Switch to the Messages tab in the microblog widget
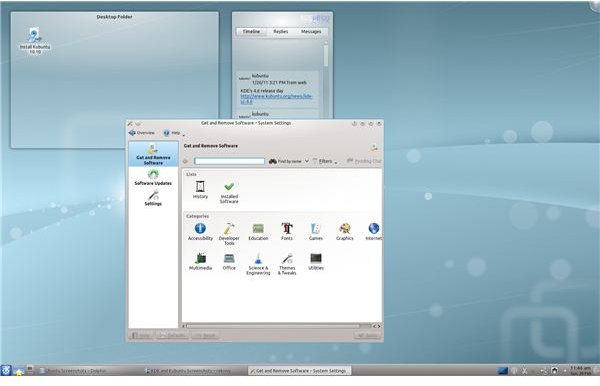 click(311, 31)
